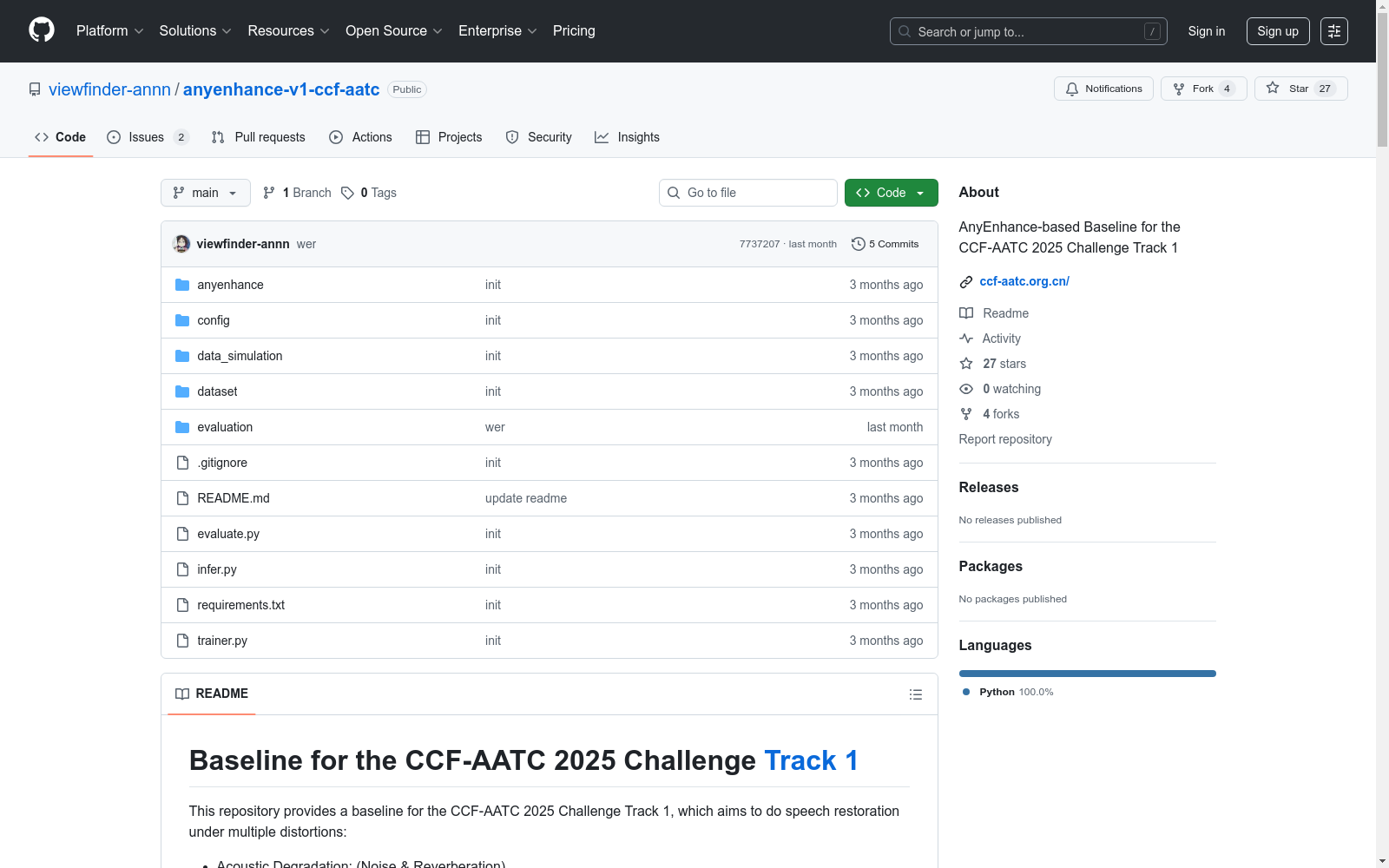The width and height of the screenshot is (1389, 868).
Task: Click the GitHub logo icon
Action: click(42, 30)
